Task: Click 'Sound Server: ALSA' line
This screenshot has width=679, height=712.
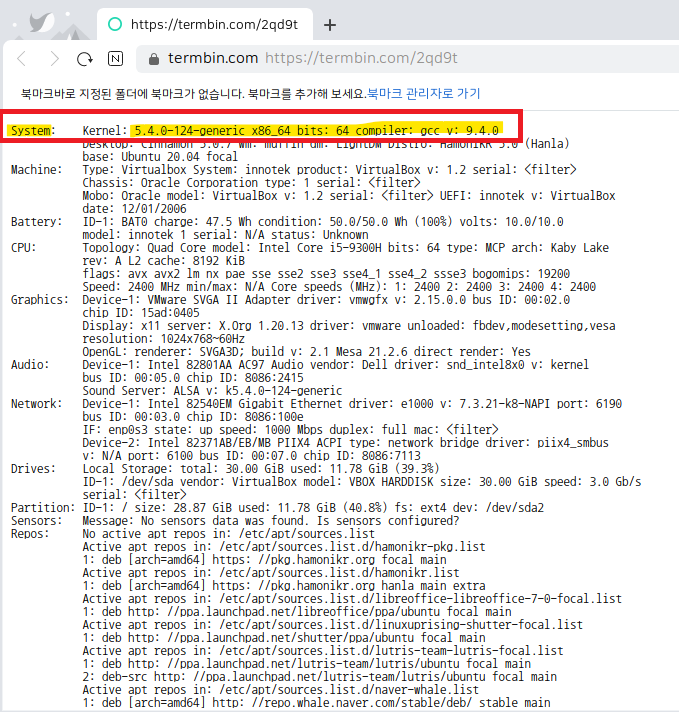Action: (x=212, y=391)
